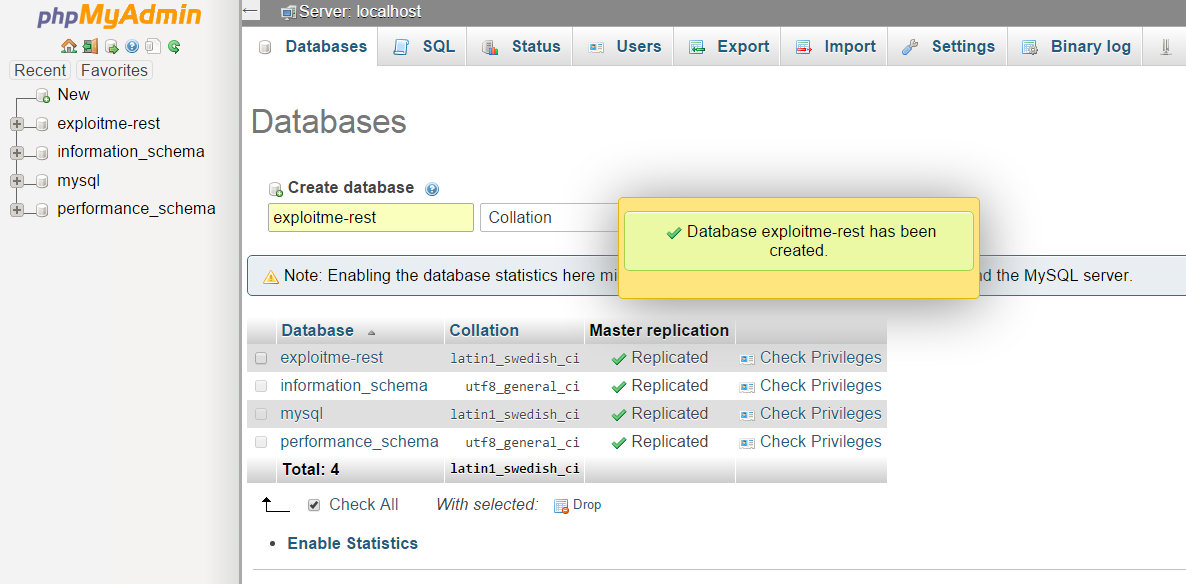Viewport: 1186px width, 584px height.
Task: Click the Drop icon for selected databases
Action: tap(560, 505)
